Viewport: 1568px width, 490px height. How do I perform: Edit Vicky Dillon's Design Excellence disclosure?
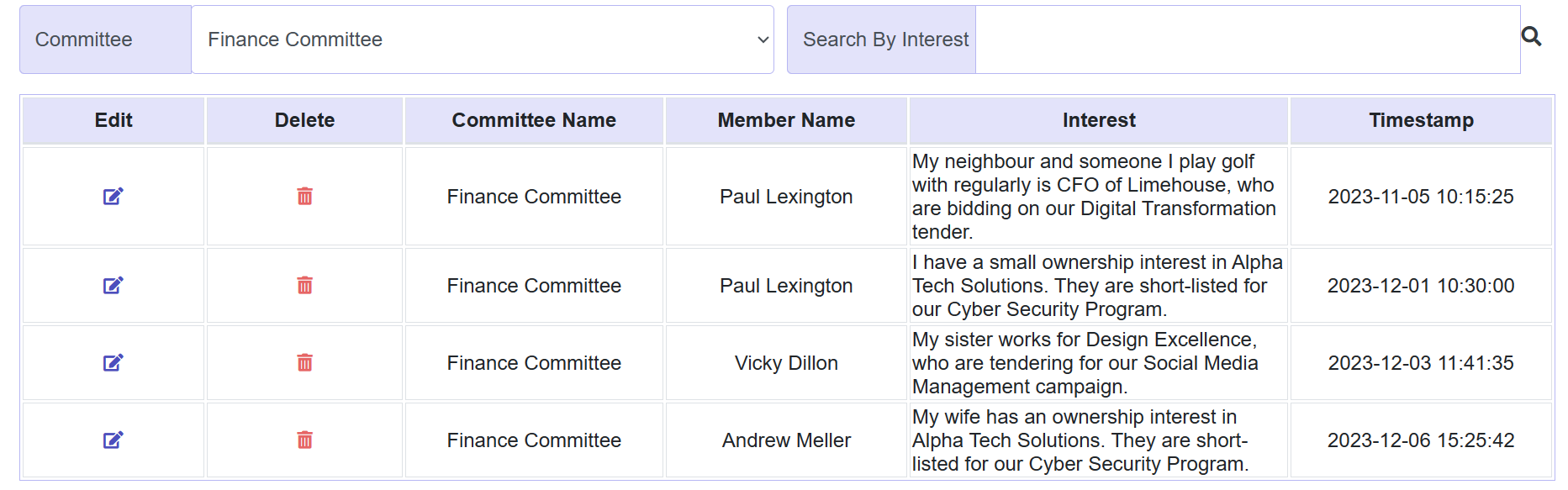point(113,362)
